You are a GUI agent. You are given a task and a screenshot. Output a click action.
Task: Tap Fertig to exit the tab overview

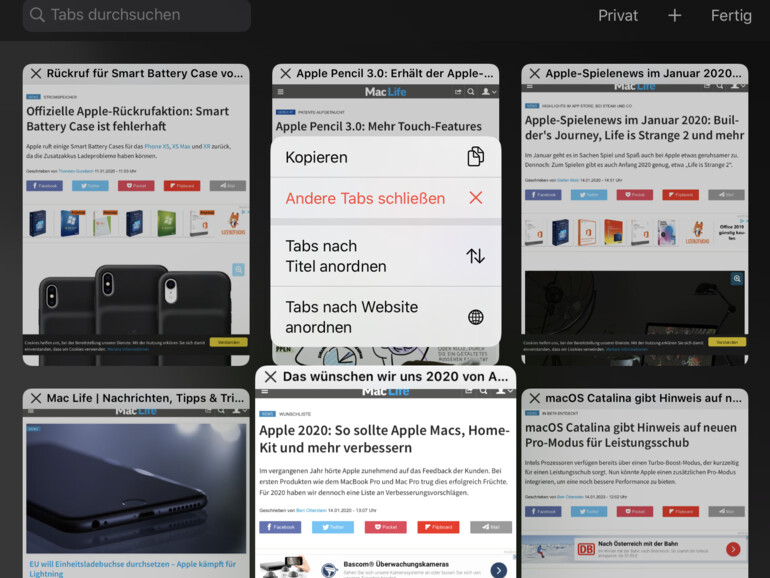731,15
